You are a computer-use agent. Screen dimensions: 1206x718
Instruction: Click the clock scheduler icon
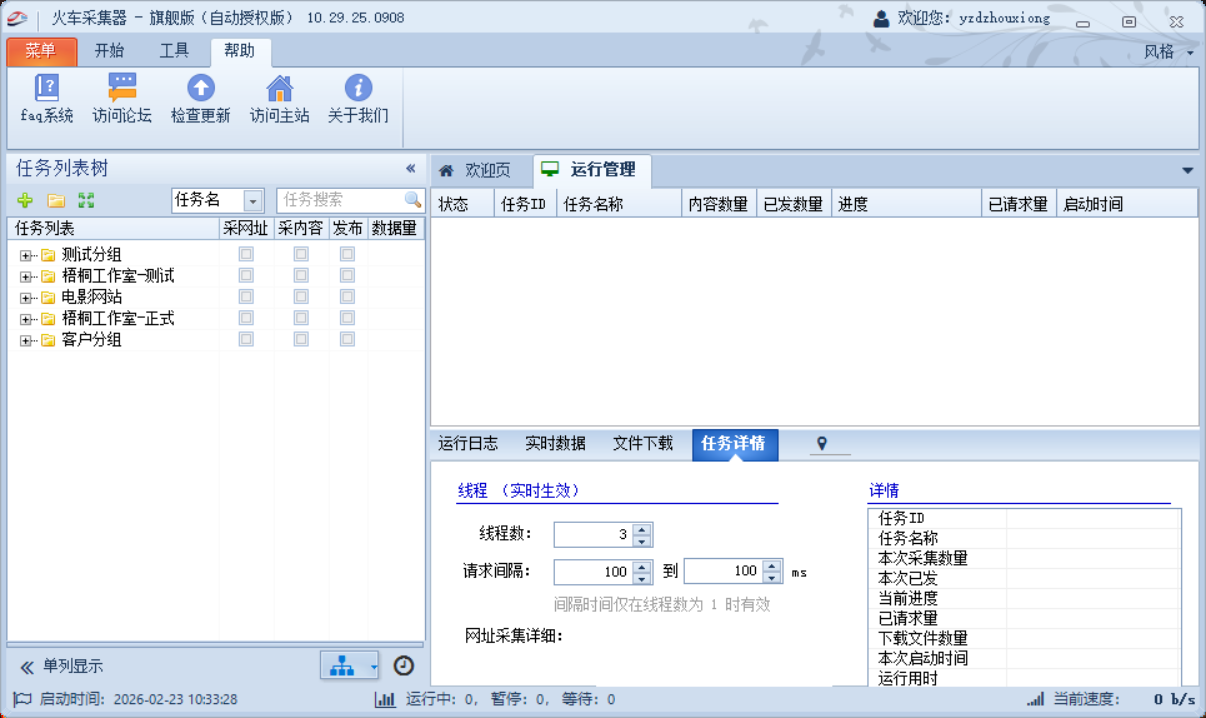(403, 666)
